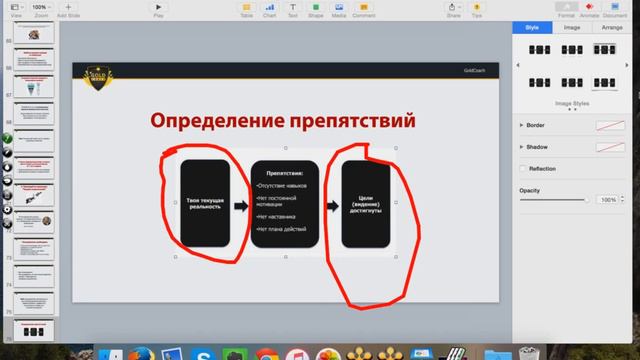
Task: Switch to the Image tab
Action: (x=572, y=27)
